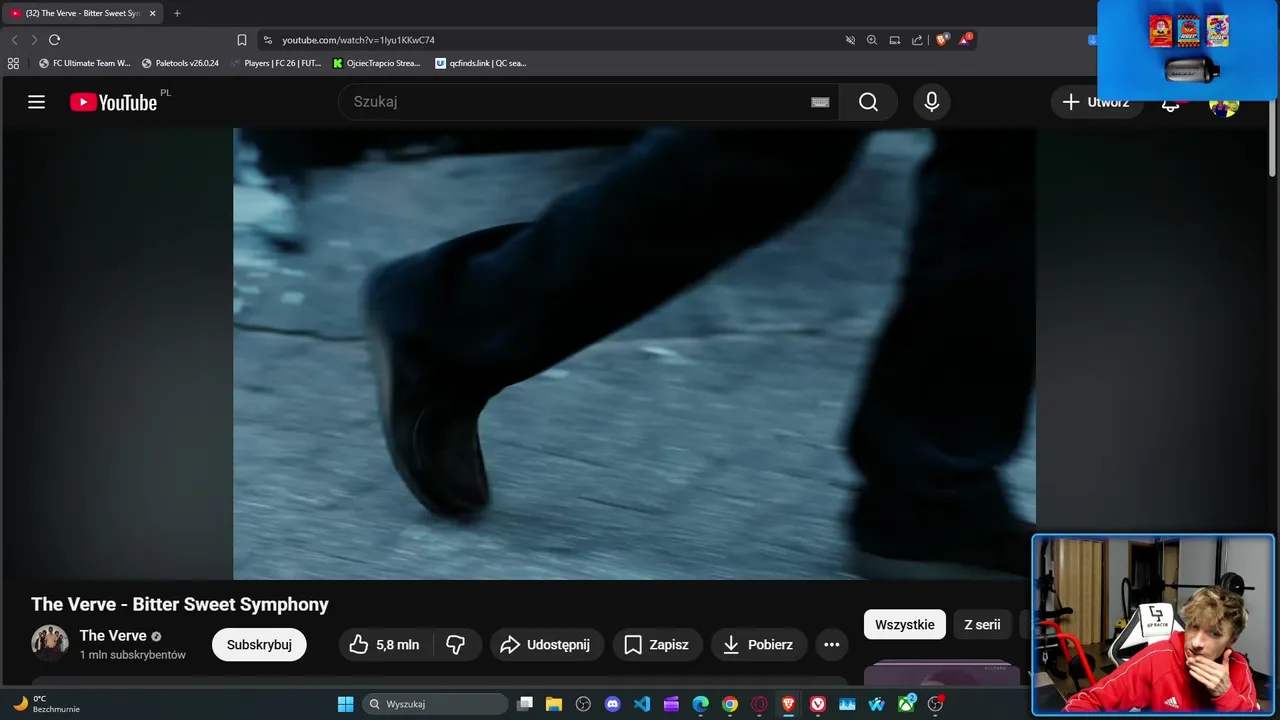Click the browser forward arrow

(34, 40)
